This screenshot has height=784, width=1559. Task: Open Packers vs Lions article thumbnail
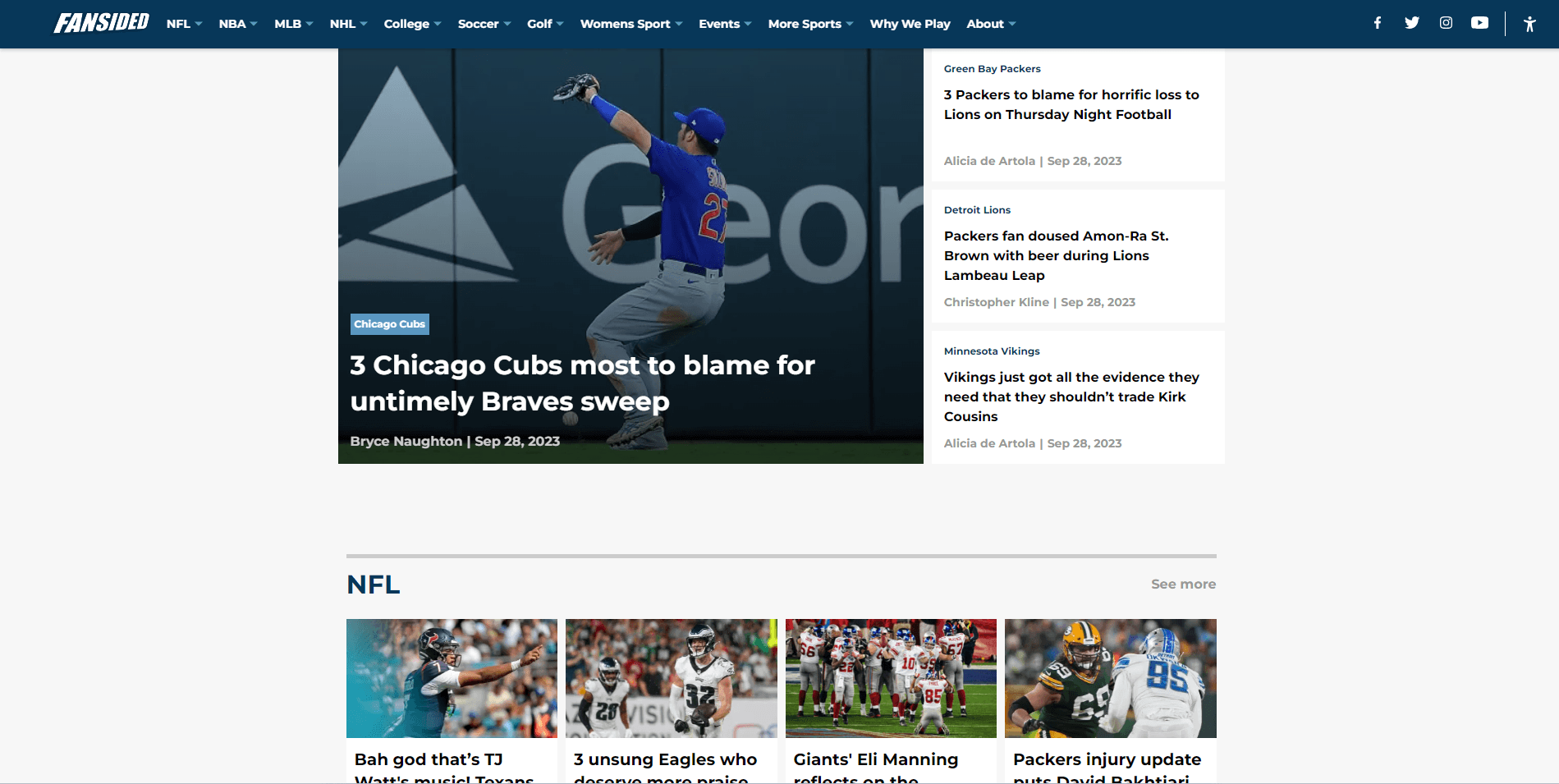click(x=1110, y=678)
